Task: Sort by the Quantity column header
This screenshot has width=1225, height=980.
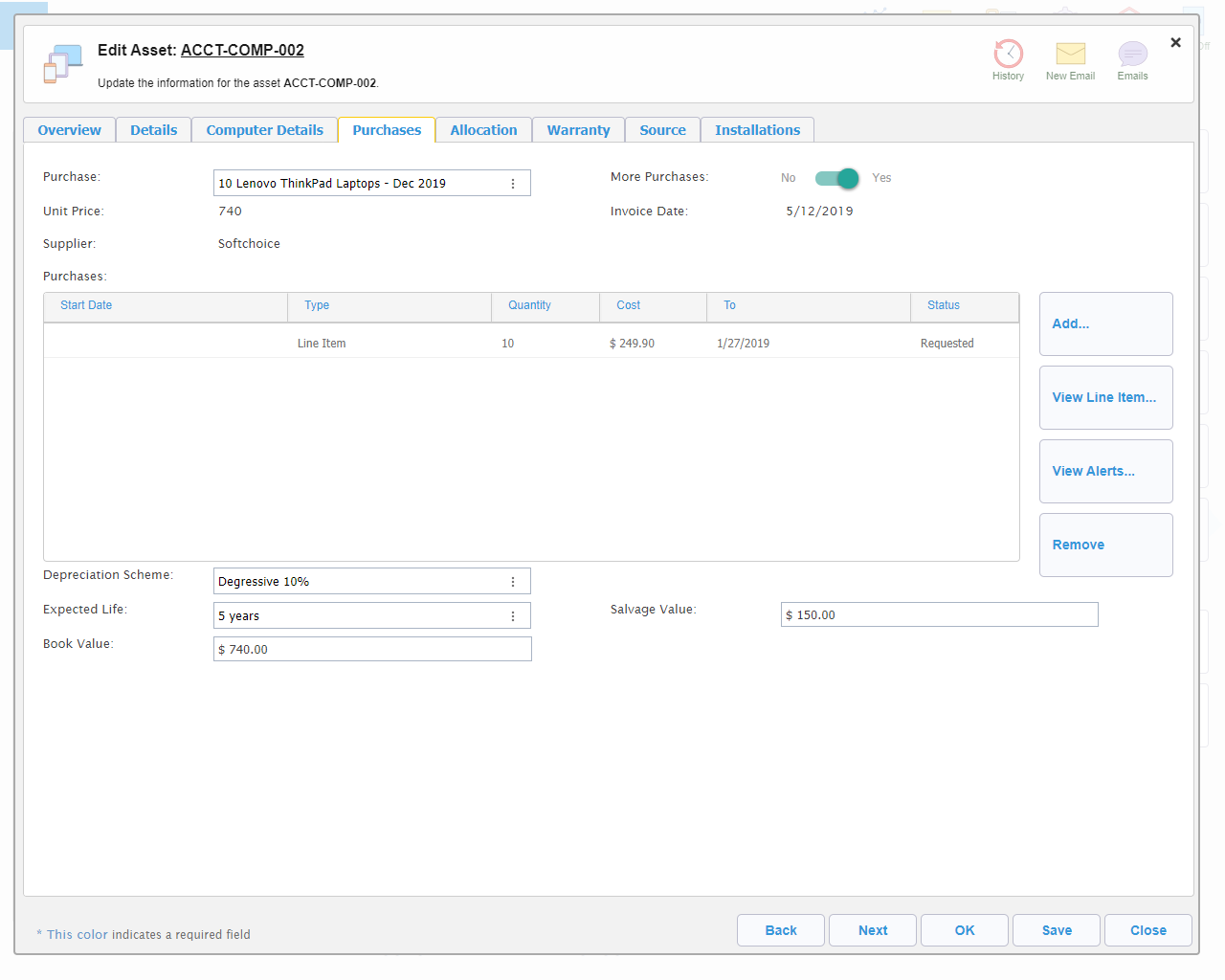Action: 546,306
